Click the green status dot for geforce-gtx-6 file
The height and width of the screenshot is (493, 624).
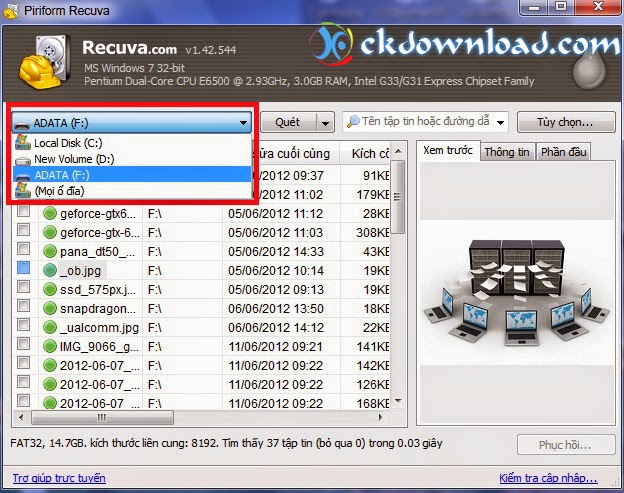click(x=50, y=232)
